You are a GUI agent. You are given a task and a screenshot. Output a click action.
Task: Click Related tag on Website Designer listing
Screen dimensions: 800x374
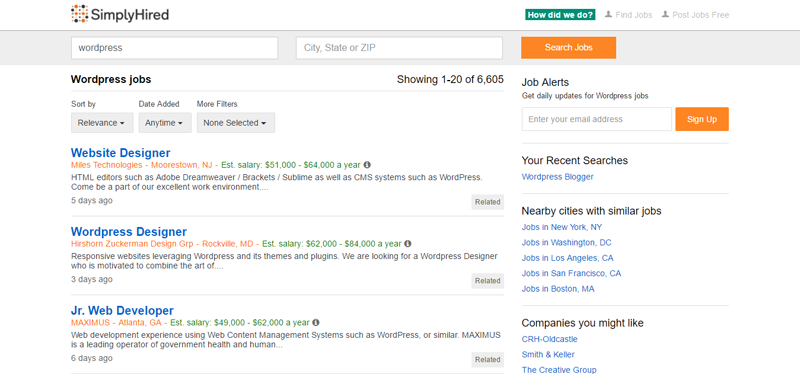click(487, 202)
